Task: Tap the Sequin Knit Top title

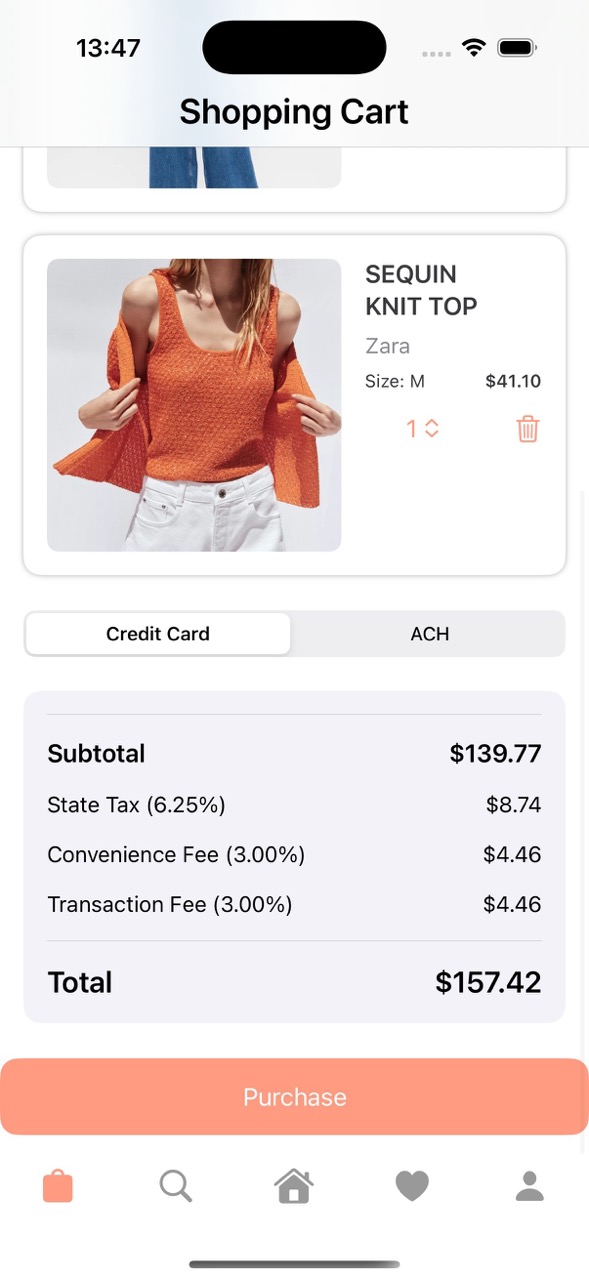Action: 420,290
